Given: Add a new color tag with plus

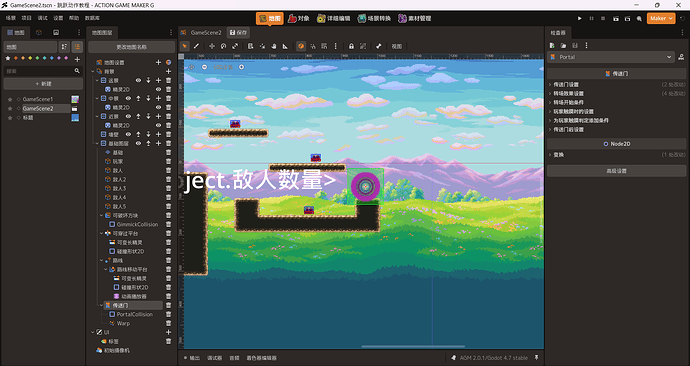Looking at the screenshot, I should coord(77,59).
